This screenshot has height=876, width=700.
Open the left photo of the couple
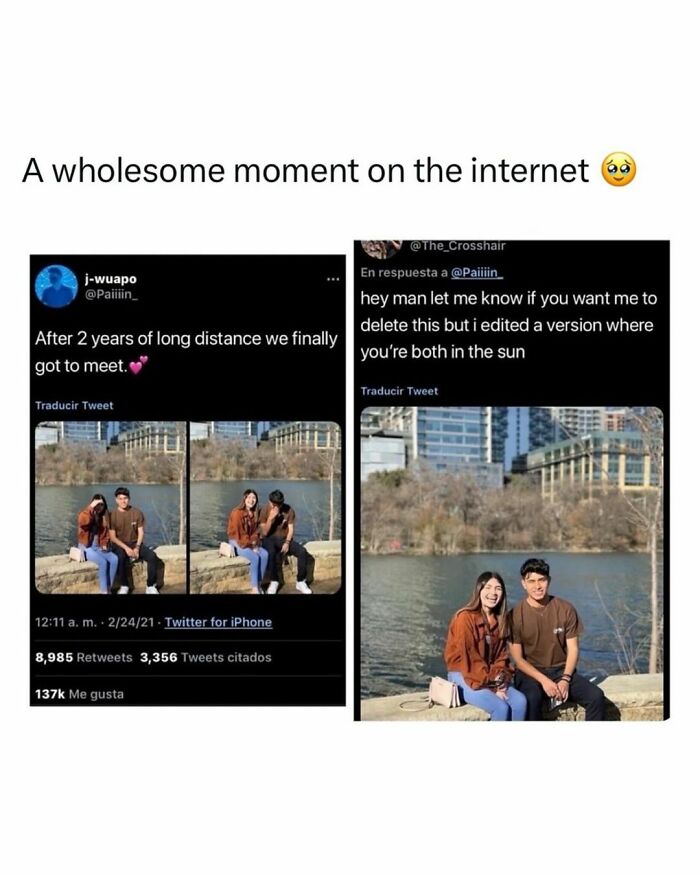(x=111, y=507)
